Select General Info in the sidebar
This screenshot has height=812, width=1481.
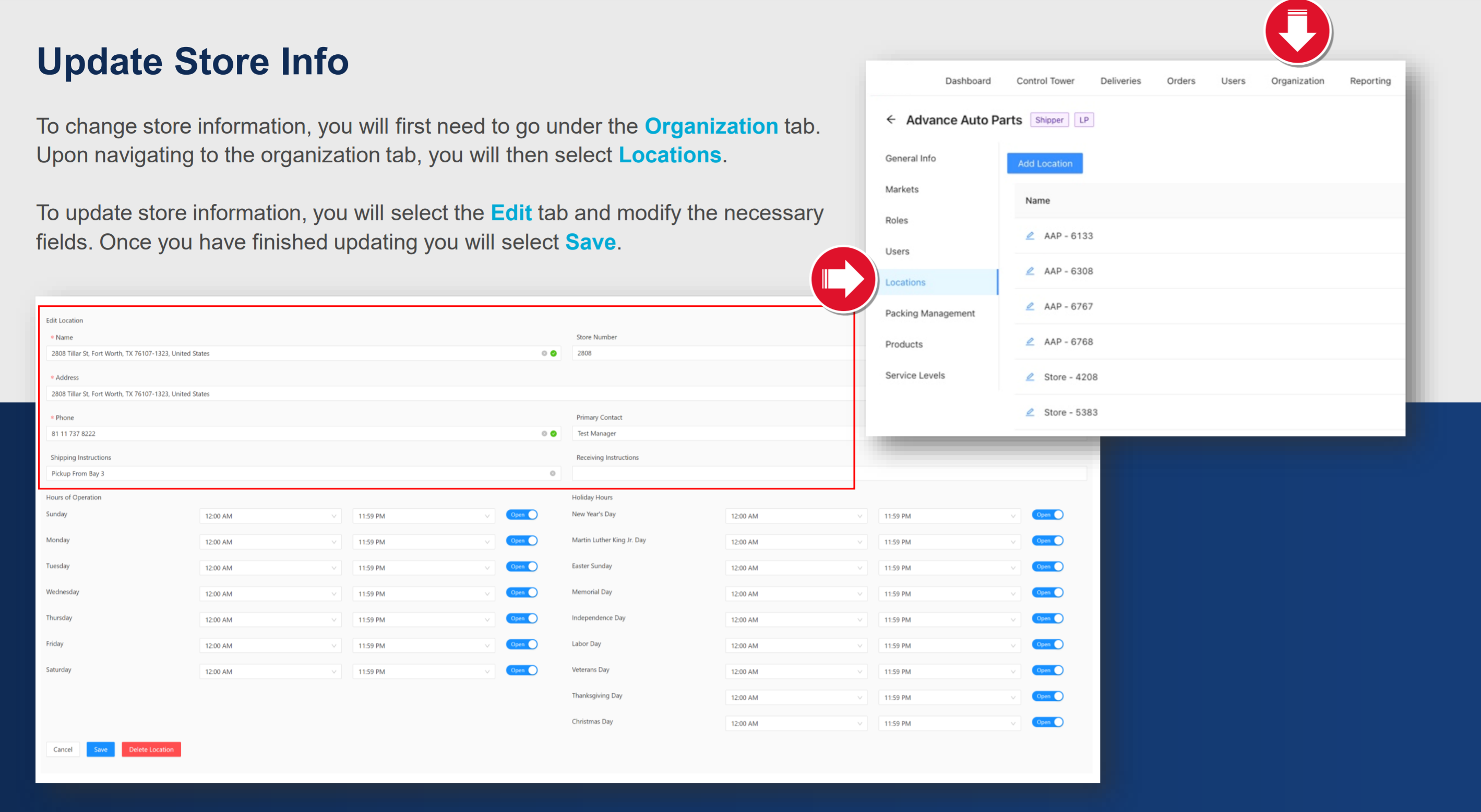910,158
